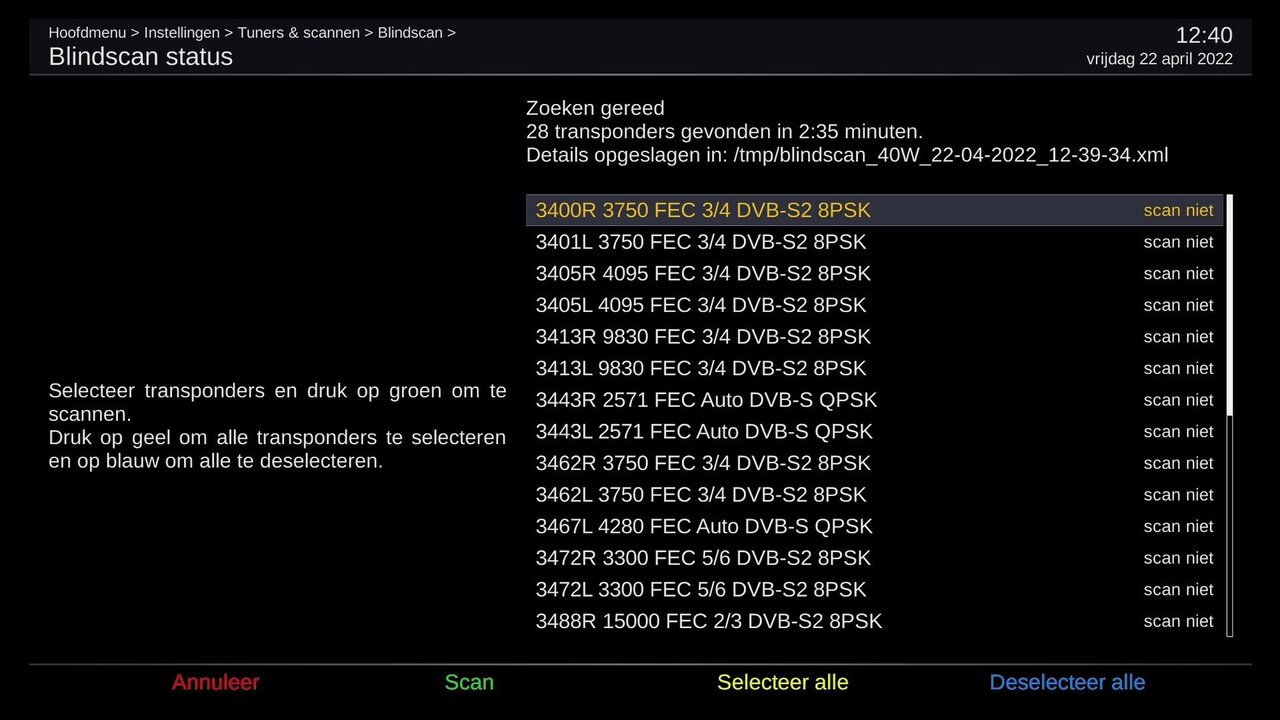Click the Blindscan breadcrumb in the header

coord(410,33)
